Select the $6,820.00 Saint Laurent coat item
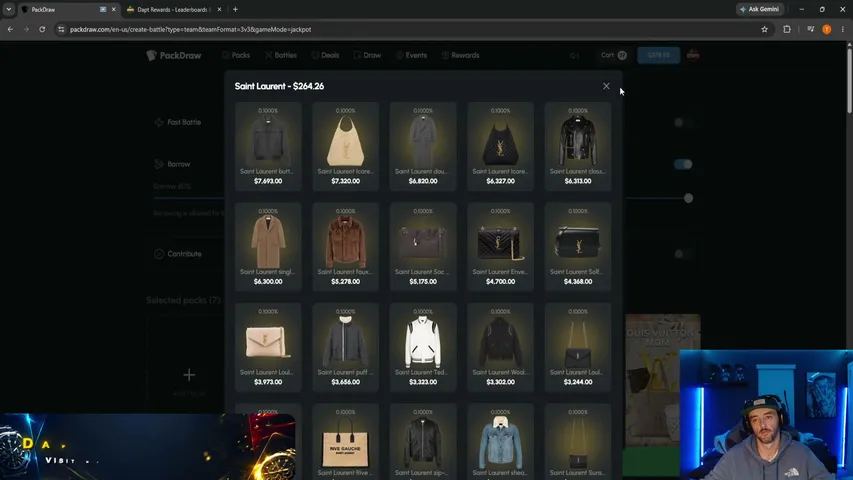Image resolution: width=853 pixels, height=480 pixels. [423, 146]
